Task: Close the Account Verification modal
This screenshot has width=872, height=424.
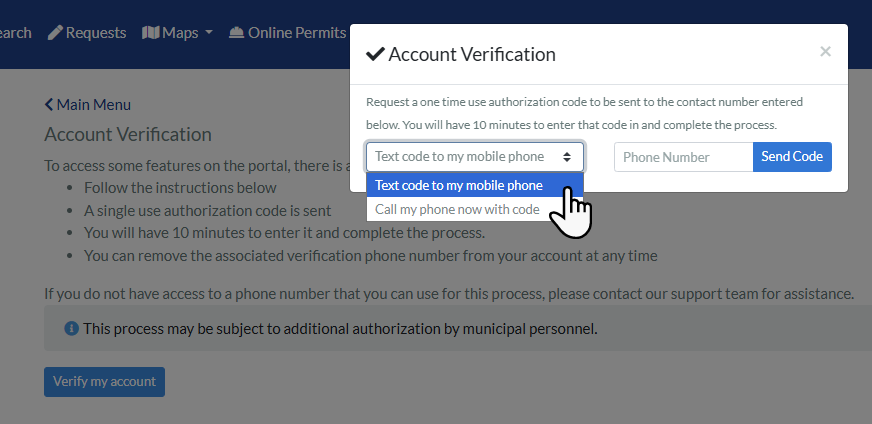Action: (825, 52)
